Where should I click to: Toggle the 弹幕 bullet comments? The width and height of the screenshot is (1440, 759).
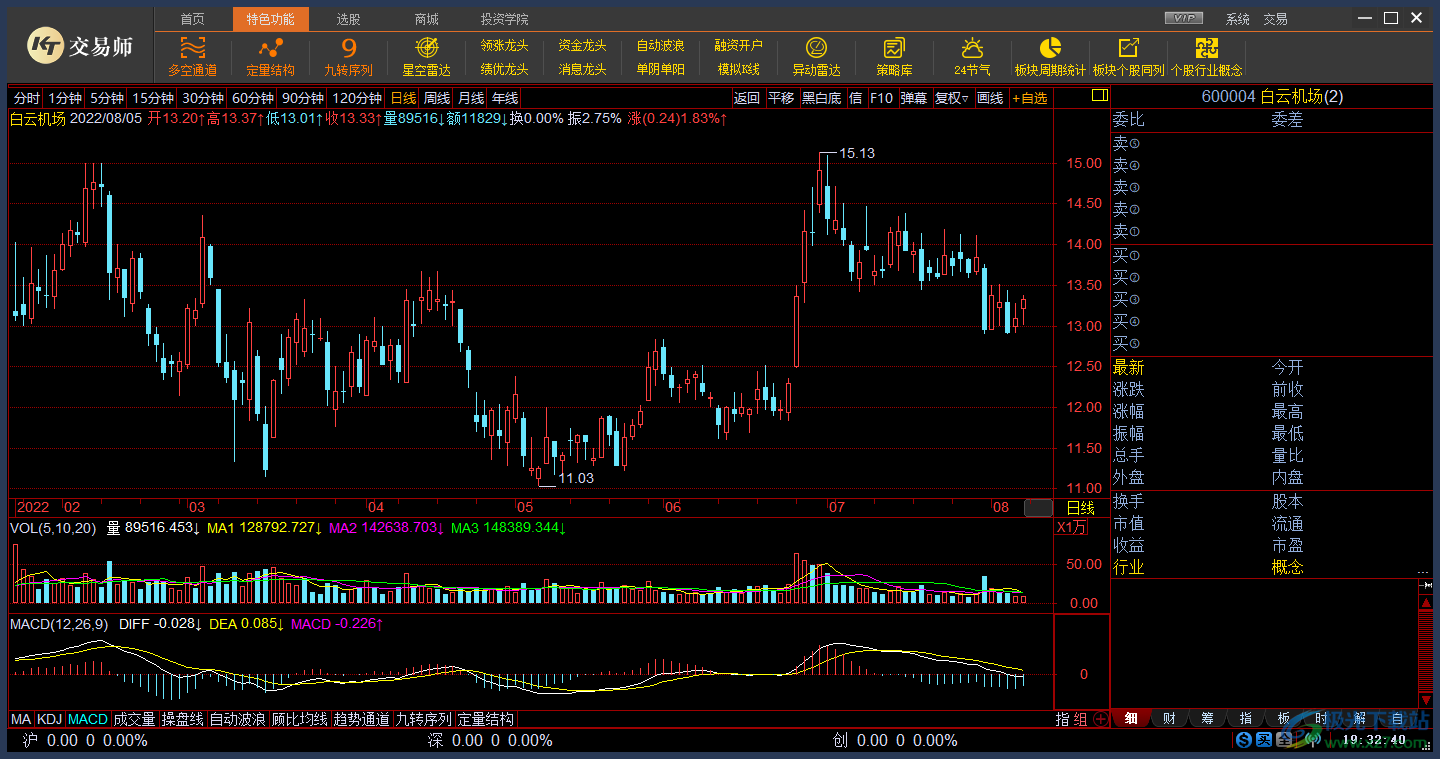(x=914, y=98)
